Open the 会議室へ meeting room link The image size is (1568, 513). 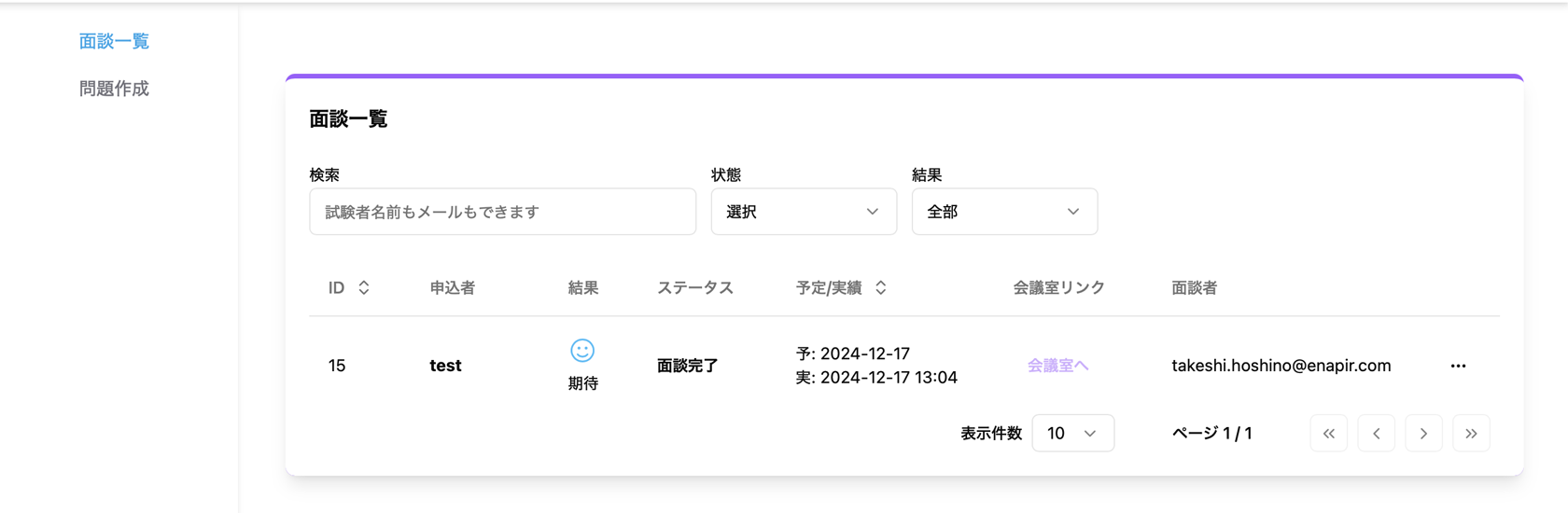pyautogui.click(x=1057, y=366)
